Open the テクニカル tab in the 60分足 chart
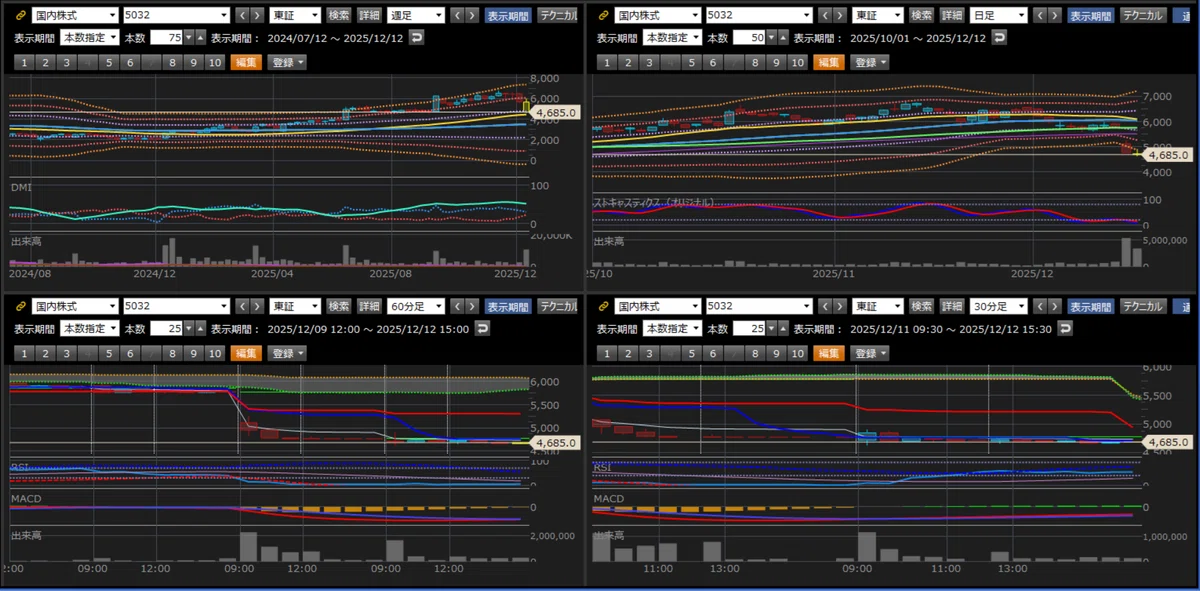 pyautogui.click(x=558, y=307)
